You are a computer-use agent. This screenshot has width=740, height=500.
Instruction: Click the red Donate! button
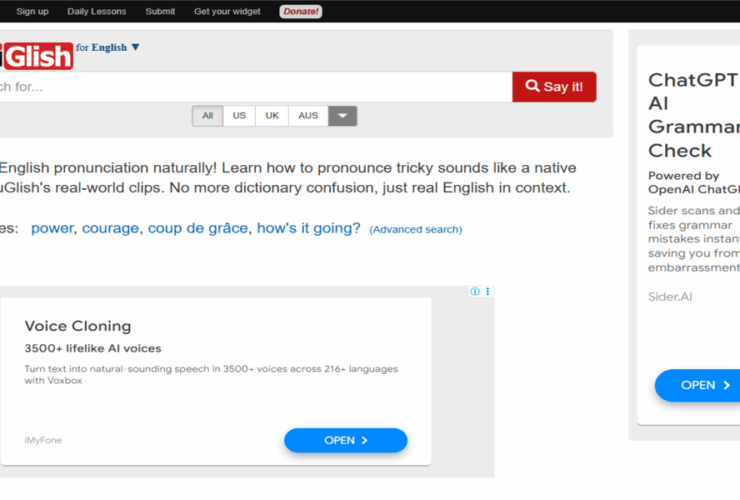301,11
